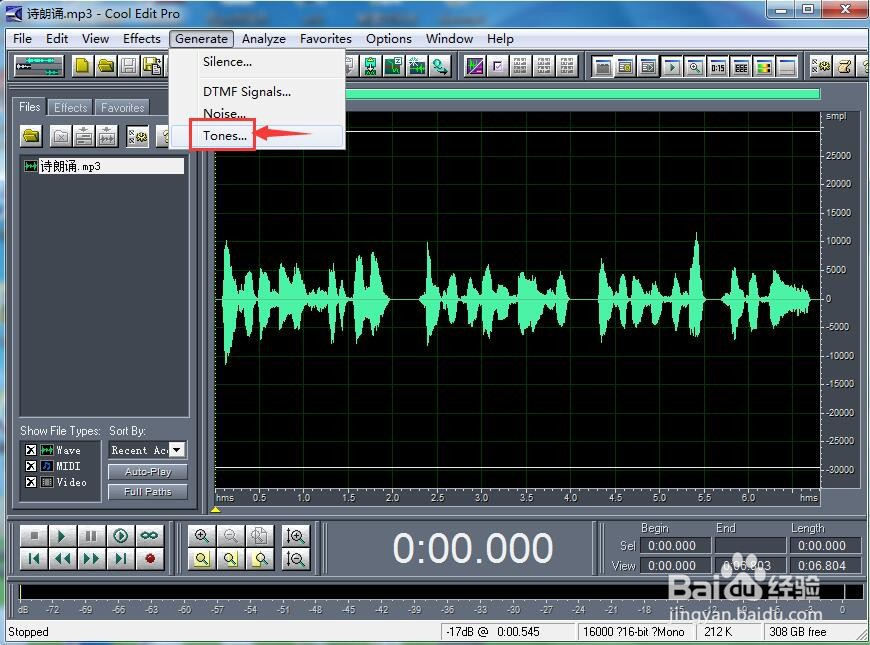Select the Files panel tab
Image resolution: width=870 pixels, height=645 pixels.
29,107
